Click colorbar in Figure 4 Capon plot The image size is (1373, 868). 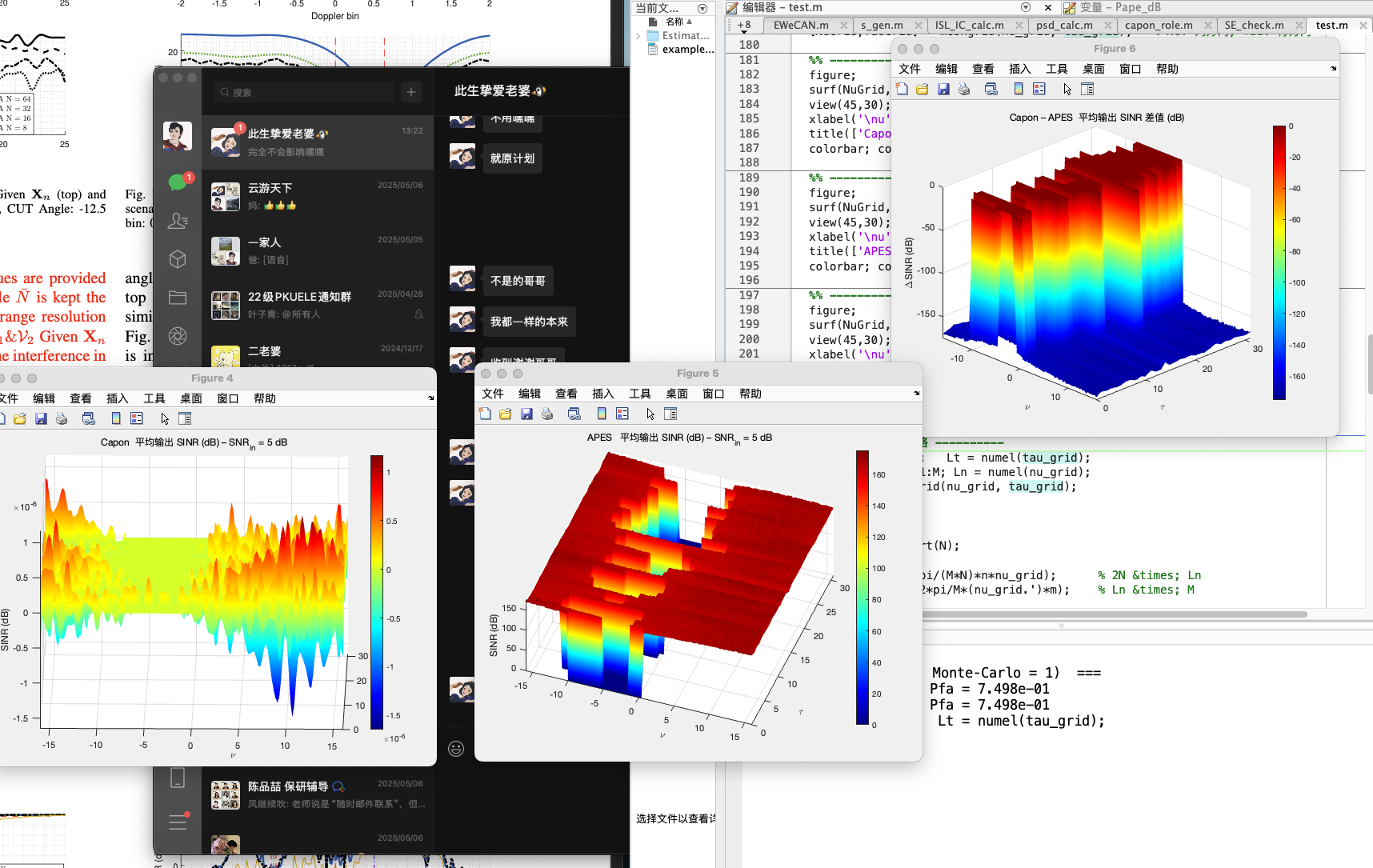point(377,593)
